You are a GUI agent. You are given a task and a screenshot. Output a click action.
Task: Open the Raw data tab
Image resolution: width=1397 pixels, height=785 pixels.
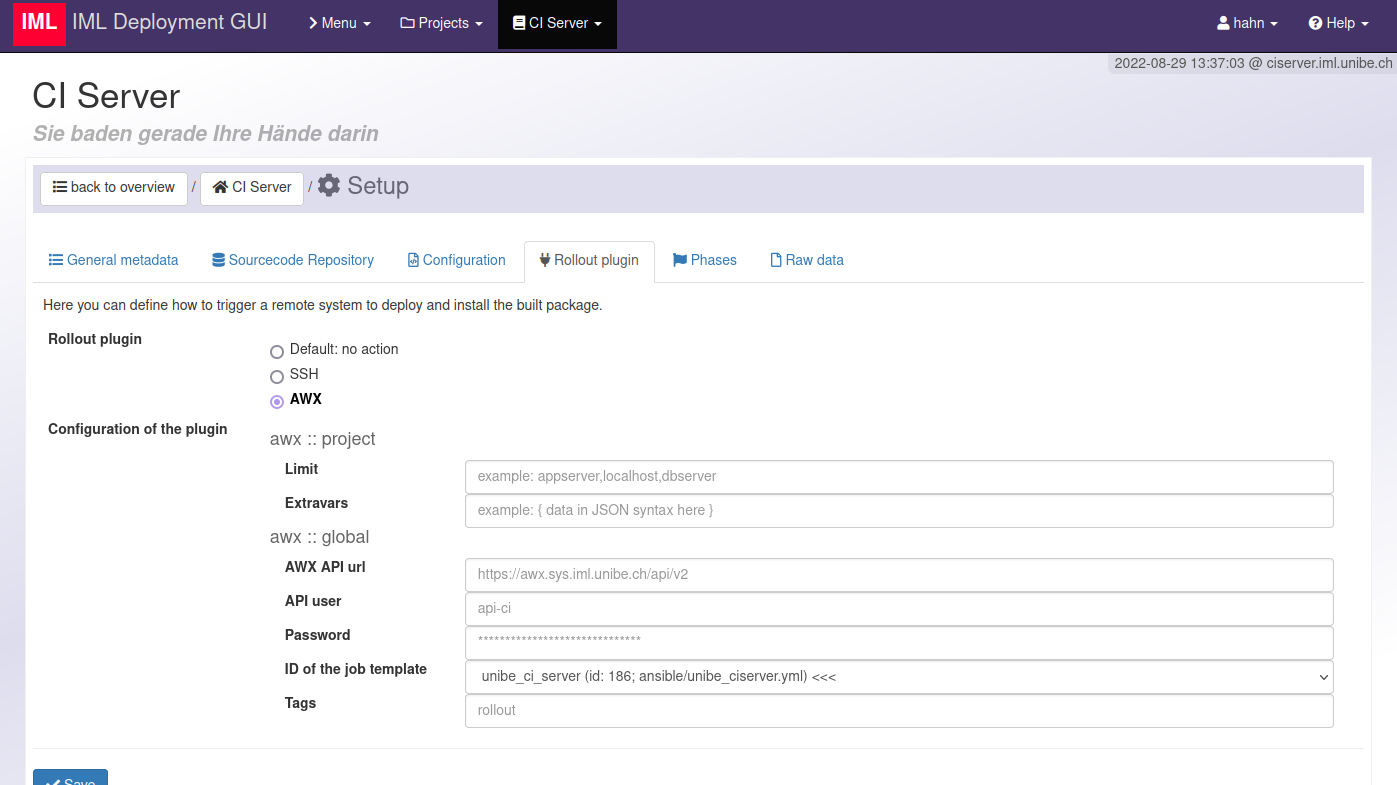click(807, 260)
